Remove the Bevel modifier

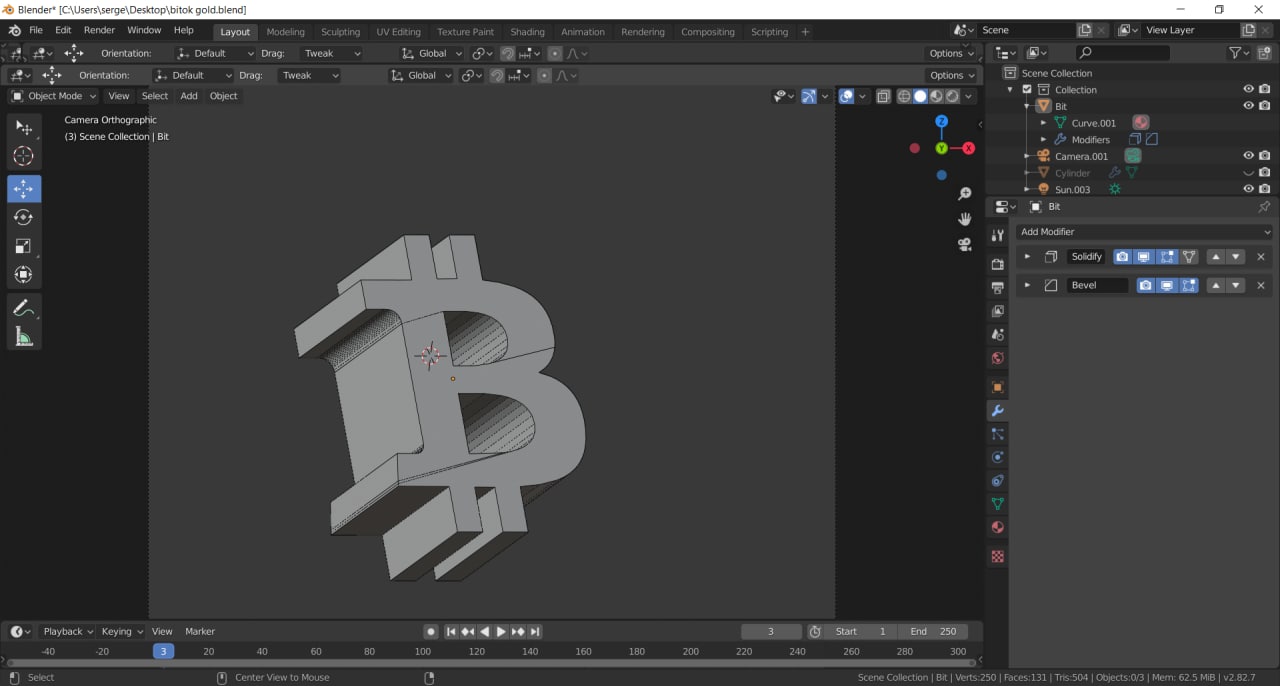pos(1260,285)
